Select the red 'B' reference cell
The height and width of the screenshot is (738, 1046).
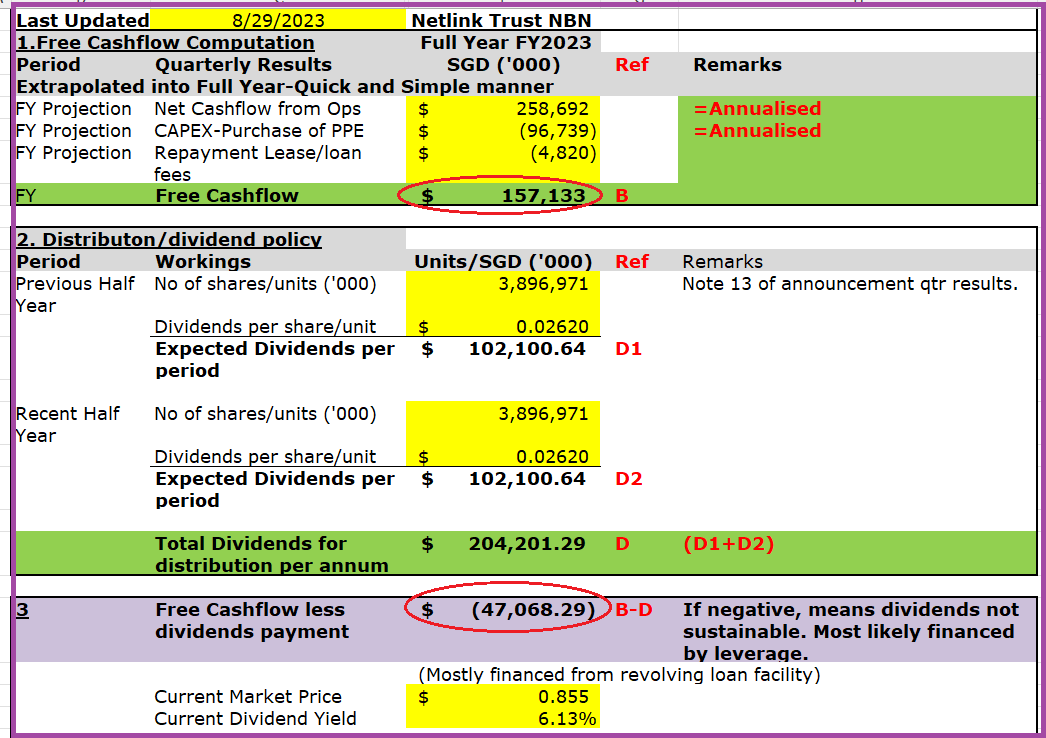click(622, 196)
